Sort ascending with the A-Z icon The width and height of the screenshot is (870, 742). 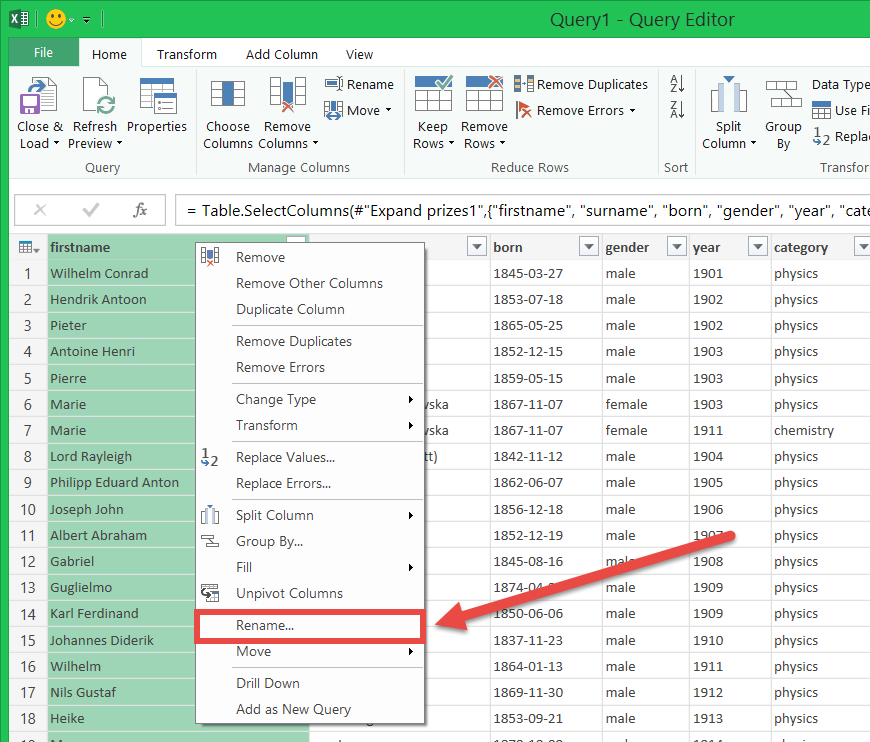[677, 85]
